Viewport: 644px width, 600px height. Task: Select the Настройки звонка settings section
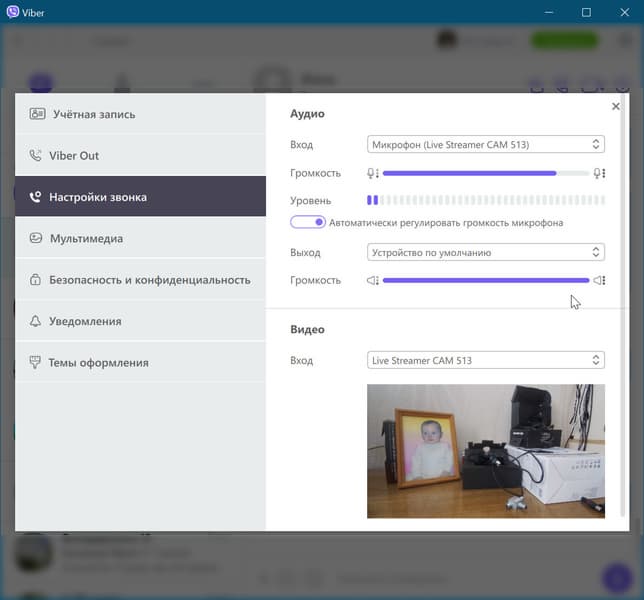point(140,197)
